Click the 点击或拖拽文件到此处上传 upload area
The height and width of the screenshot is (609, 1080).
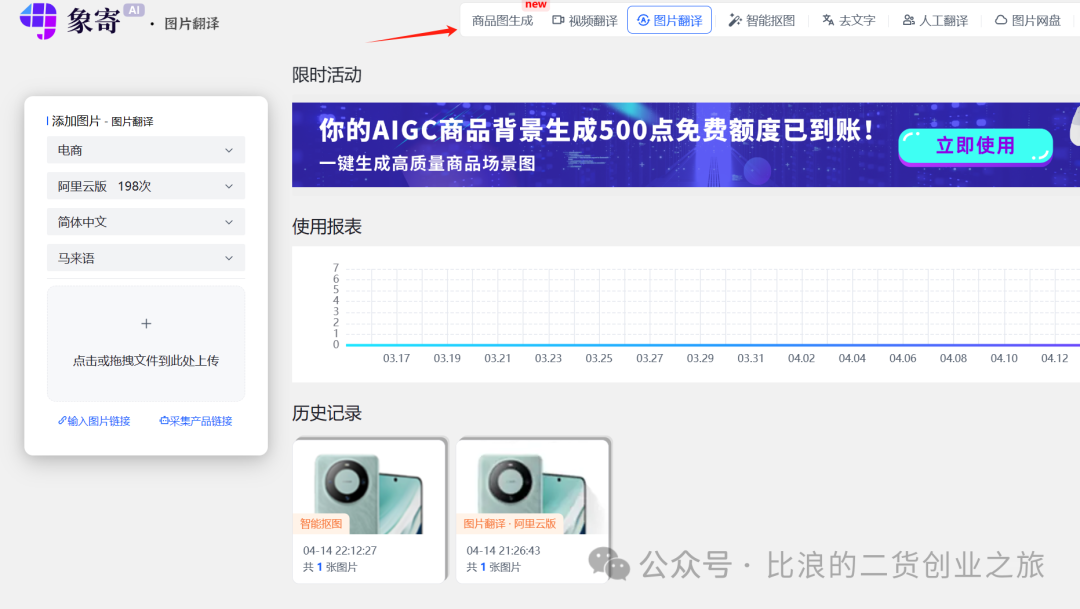pos(146,360)
